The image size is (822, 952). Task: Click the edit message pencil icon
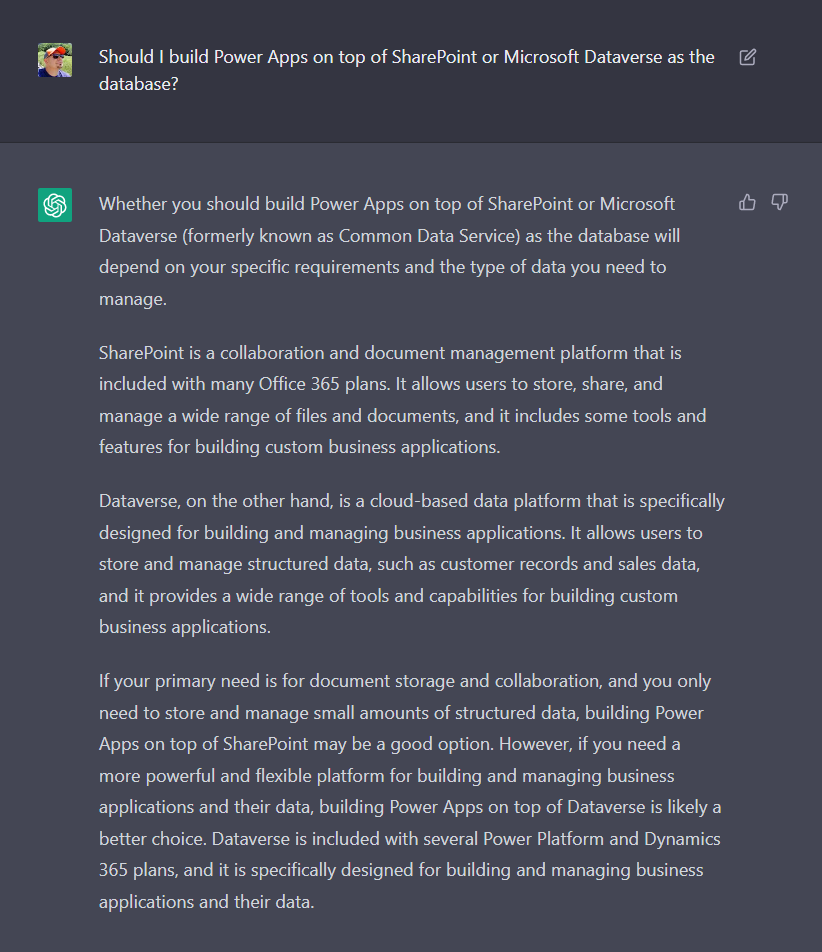(747, 57)
